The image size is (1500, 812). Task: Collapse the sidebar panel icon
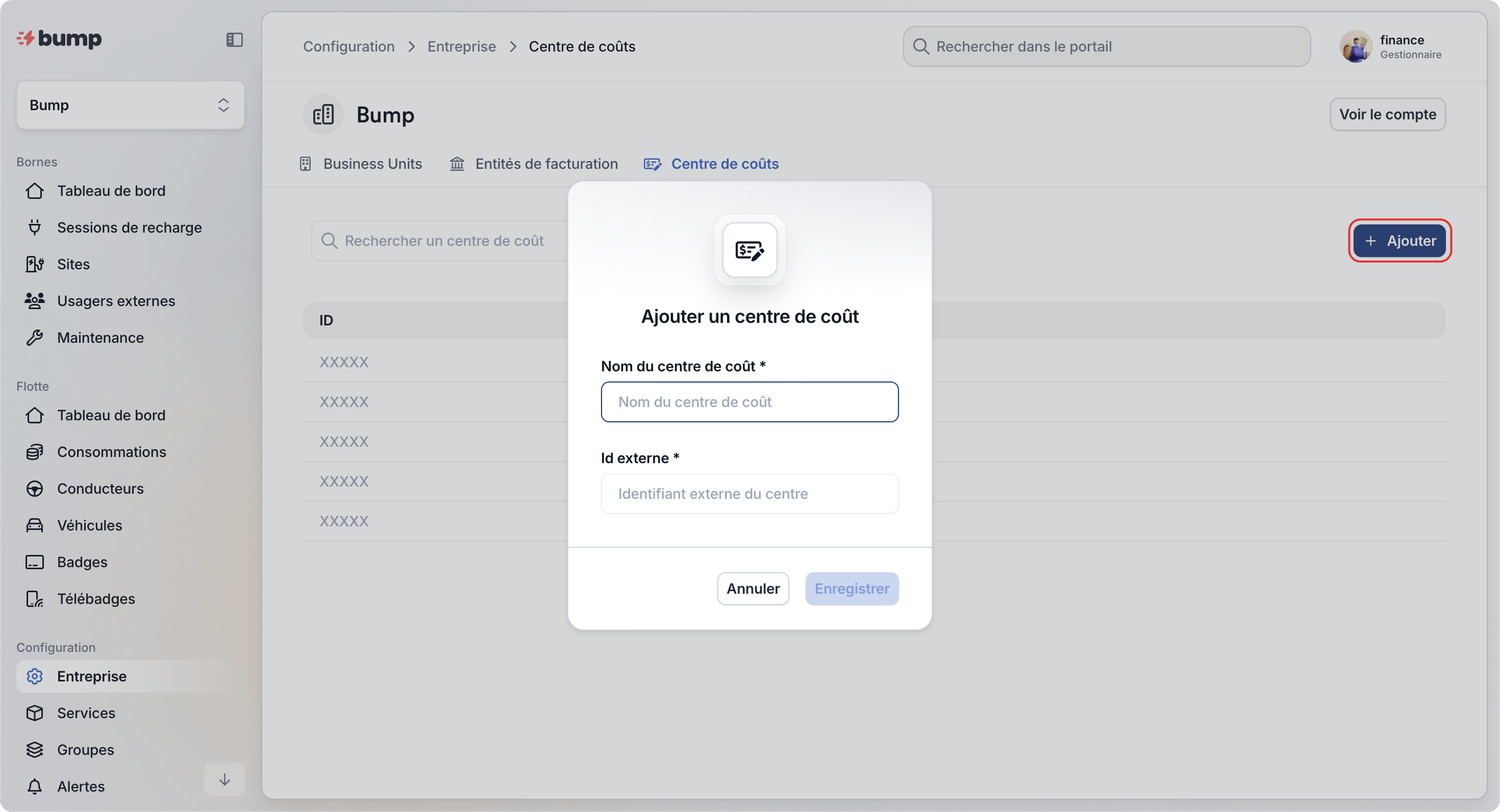coord(234,40)
